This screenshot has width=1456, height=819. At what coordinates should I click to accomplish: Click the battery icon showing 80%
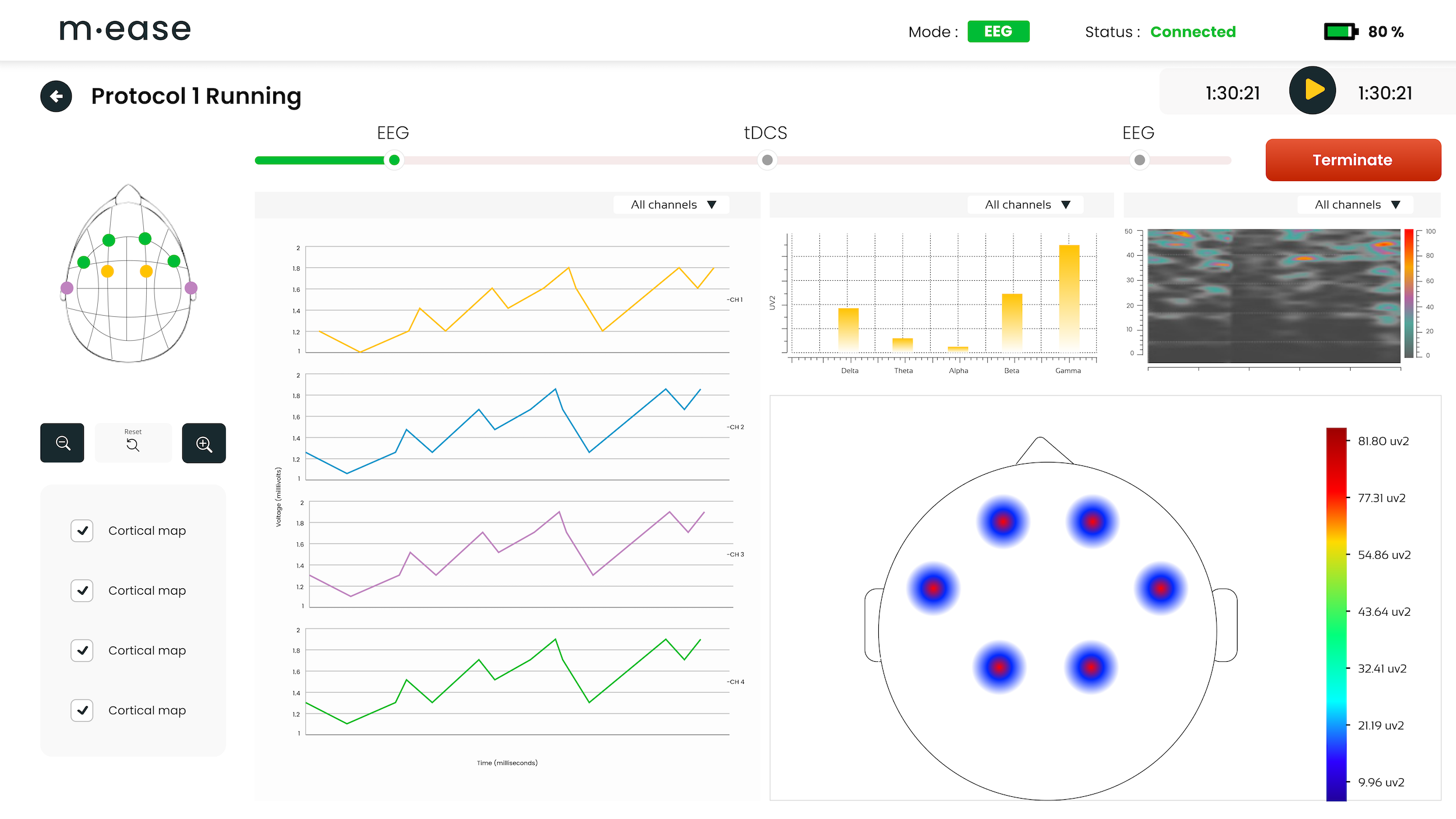click(1341, 31)
